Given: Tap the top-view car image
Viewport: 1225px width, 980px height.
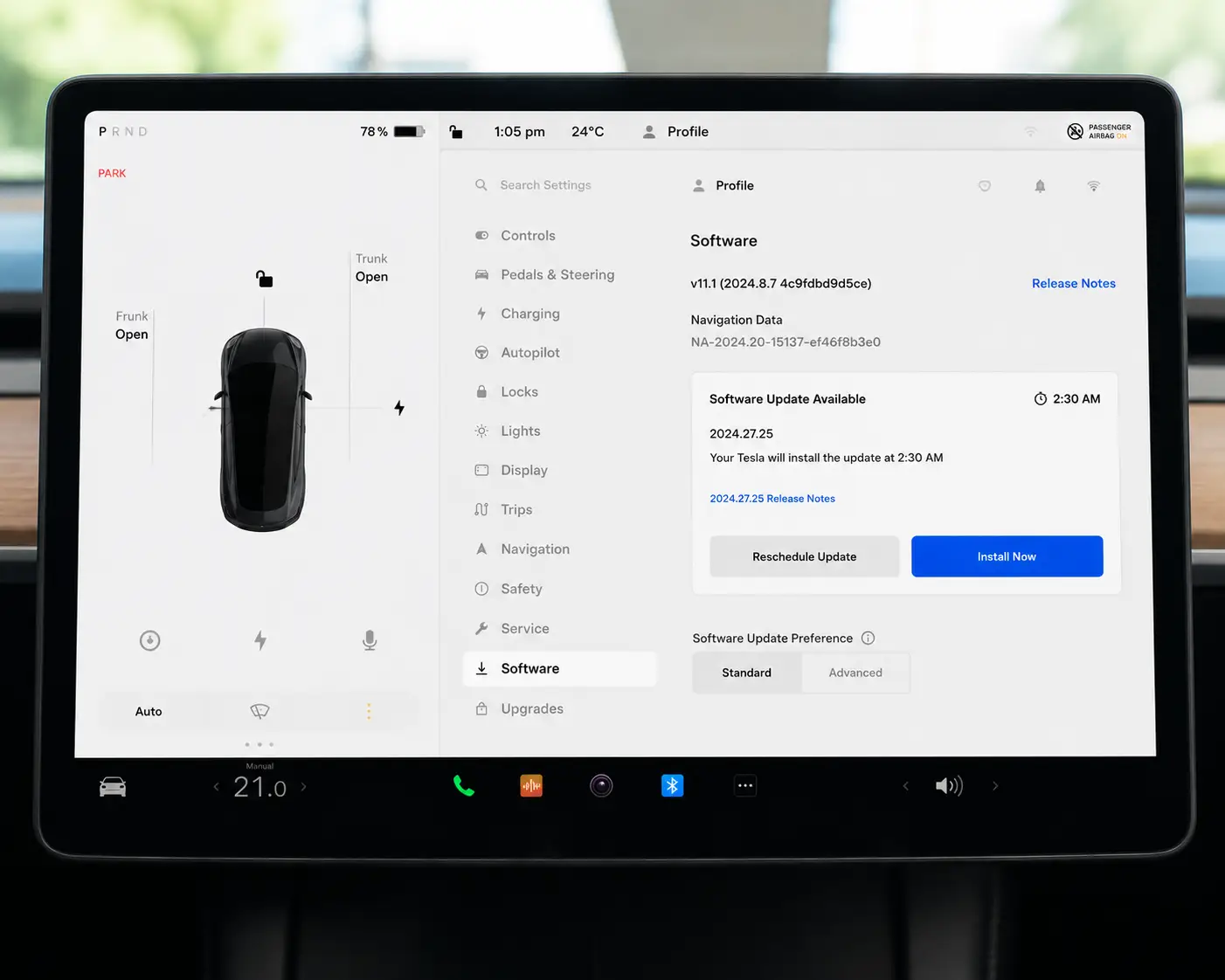Looking at the screenshot, I should click(x=263, y=429).
